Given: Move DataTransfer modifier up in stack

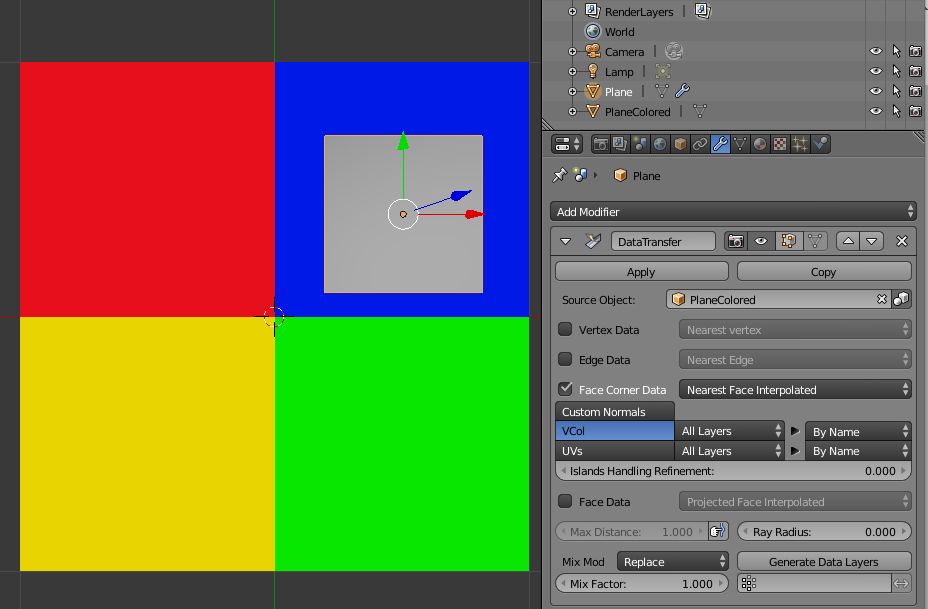Looking at the screenshot, I should [848, 241].
